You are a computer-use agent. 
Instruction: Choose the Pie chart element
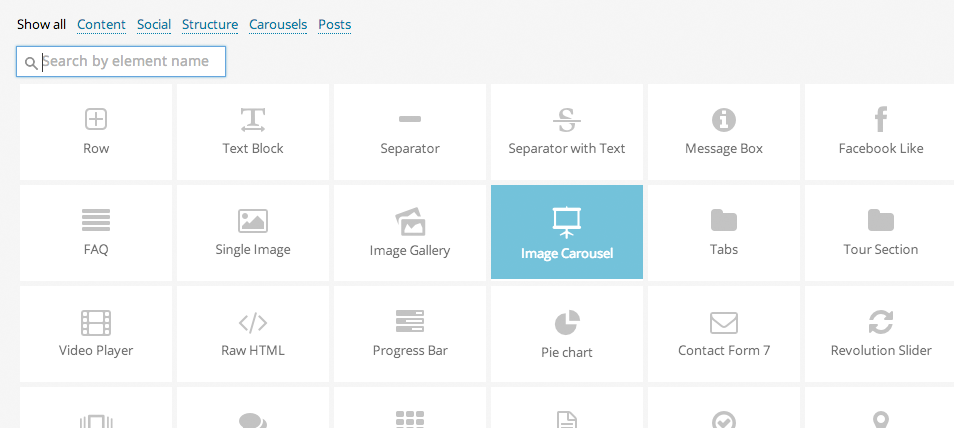pos(567,334)
